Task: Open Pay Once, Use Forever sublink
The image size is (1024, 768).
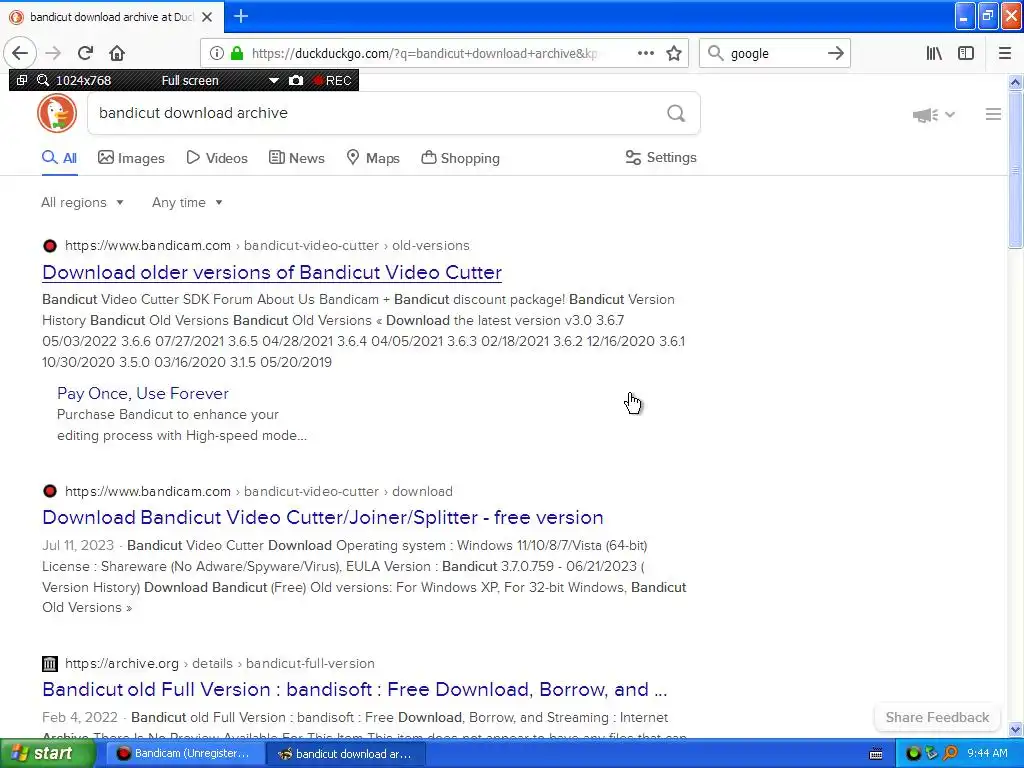Action: pyautogui.click(x=142, y=393)
